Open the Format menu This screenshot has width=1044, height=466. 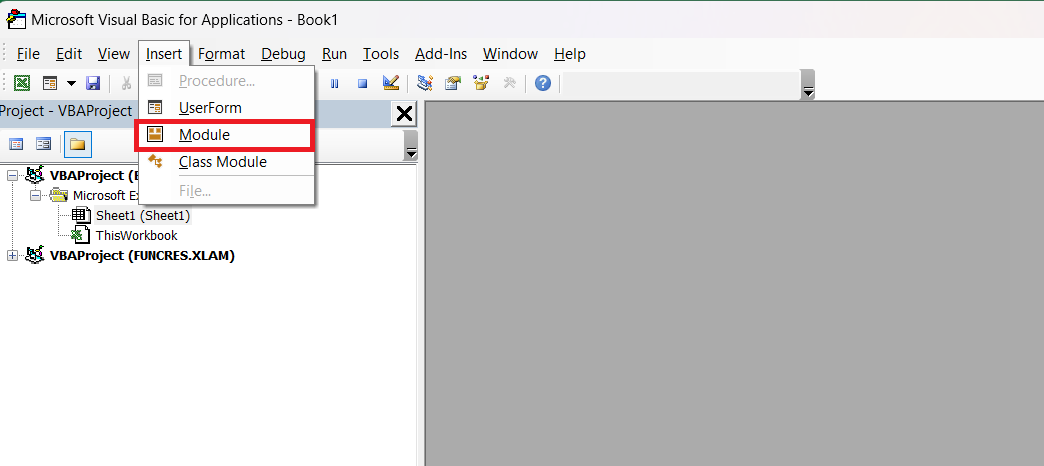click(x=222, y=54)
